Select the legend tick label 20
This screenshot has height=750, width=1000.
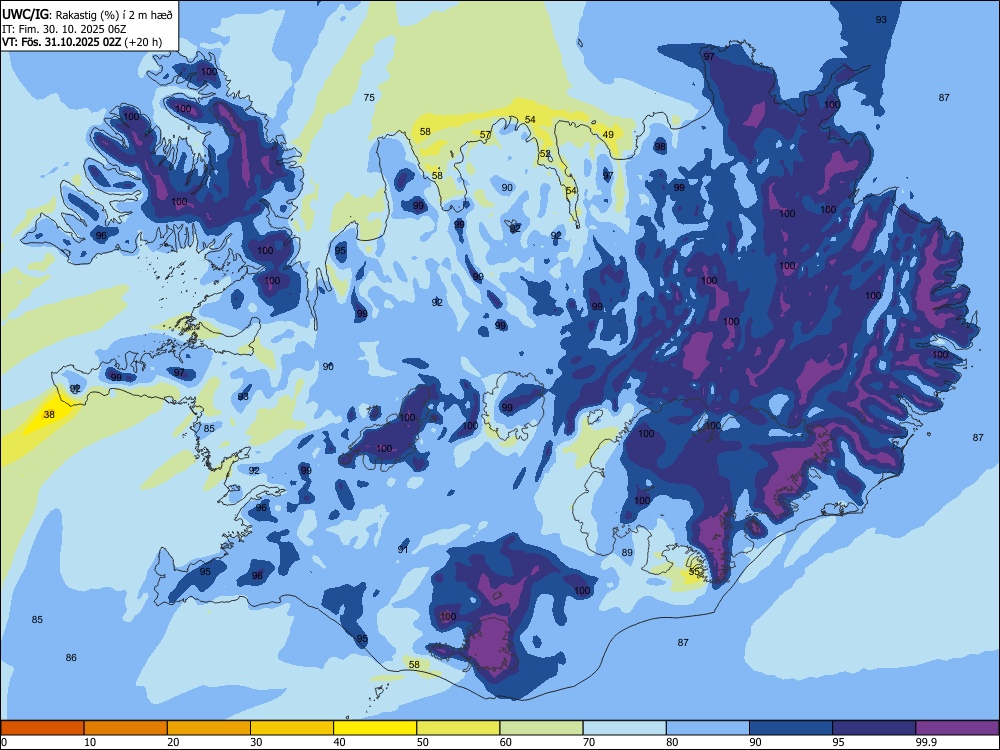click(173, 742)
